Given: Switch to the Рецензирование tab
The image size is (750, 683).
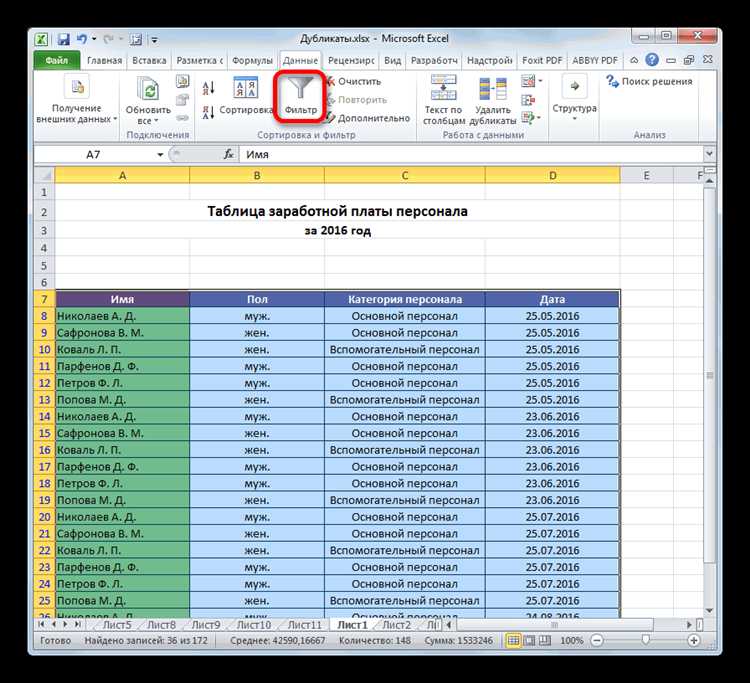Looking at the screenshot, I should click(351, 60).
